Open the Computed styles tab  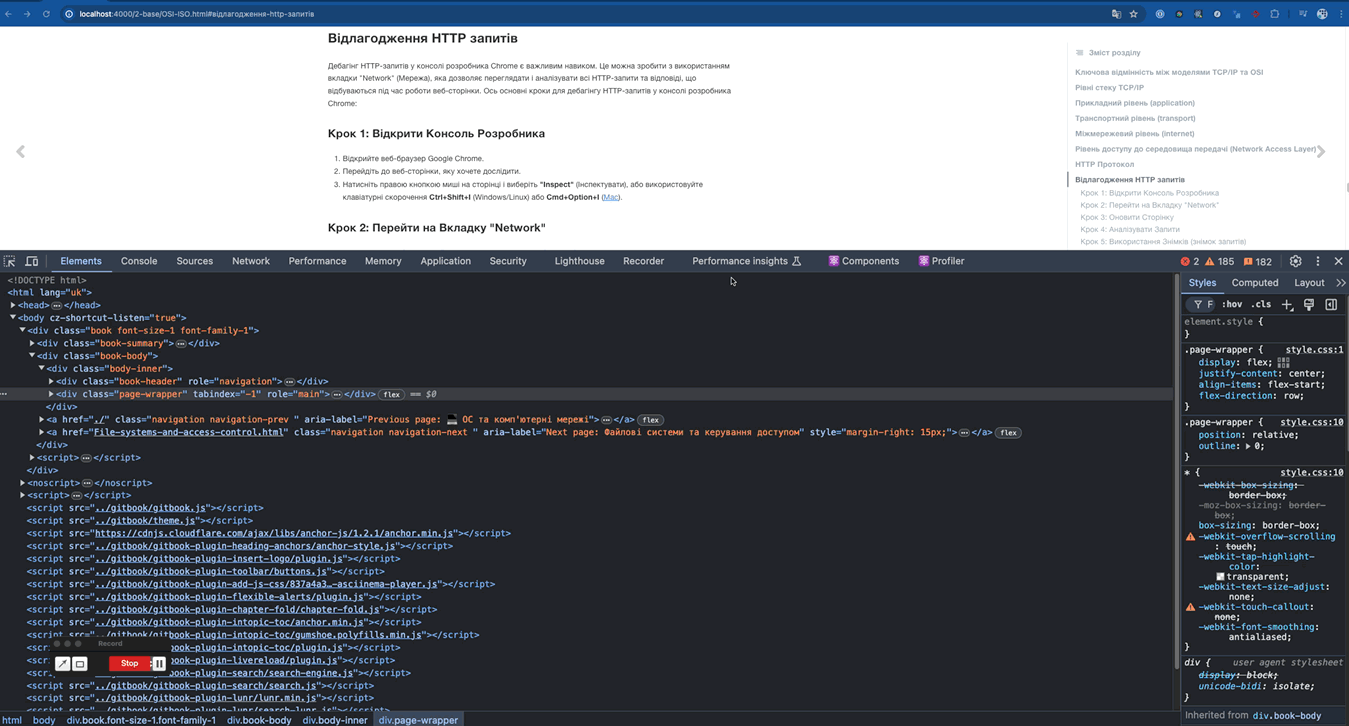pyautogui.click(x=1254, y=283)
